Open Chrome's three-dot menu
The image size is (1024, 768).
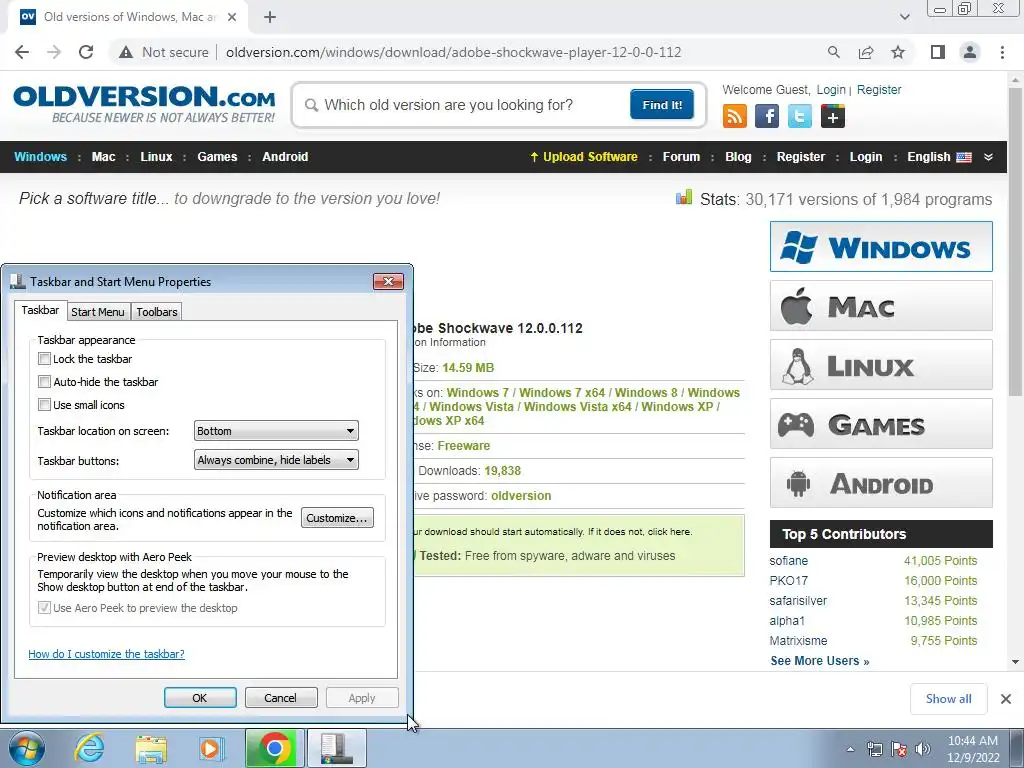[x=1002, y=52]
